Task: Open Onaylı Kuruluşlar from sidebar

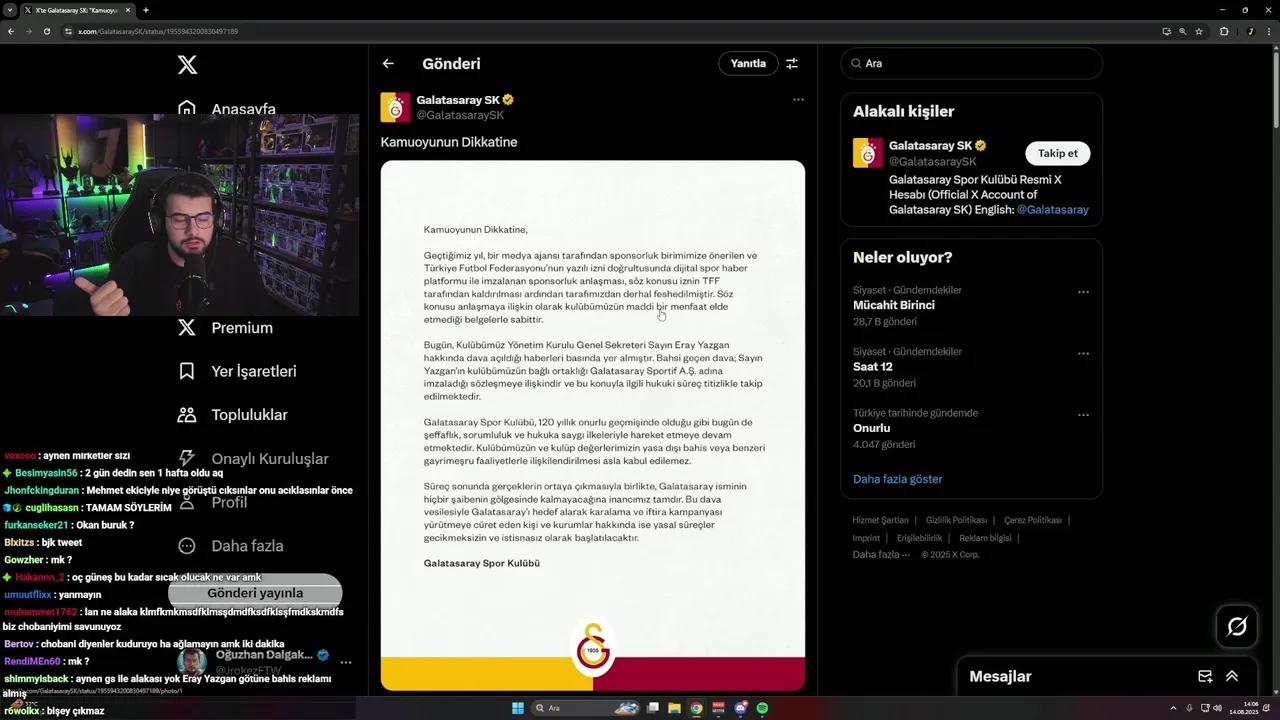Action: 252,458
